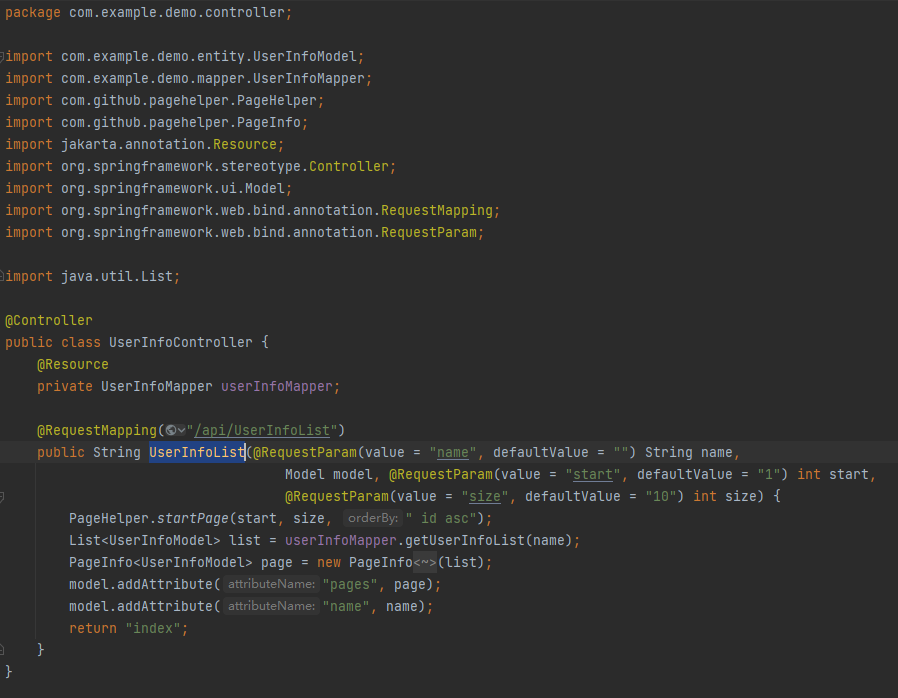The image size is (898, 698).
Task: Click the "index" return string
Action: pos(153,629)
